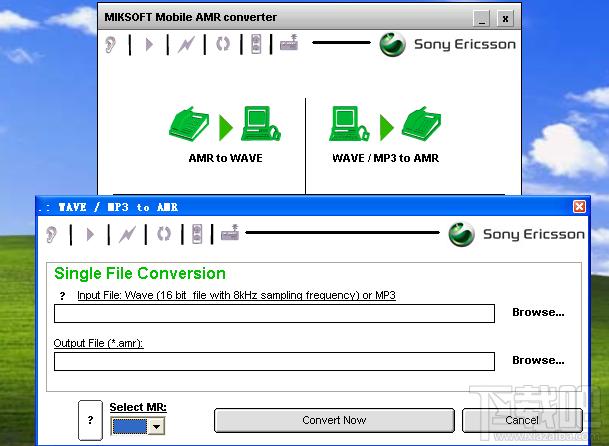Click the mobile phone icon in main converter toolbar
Viewport: 609px width, 446px height.
[256, 44]
